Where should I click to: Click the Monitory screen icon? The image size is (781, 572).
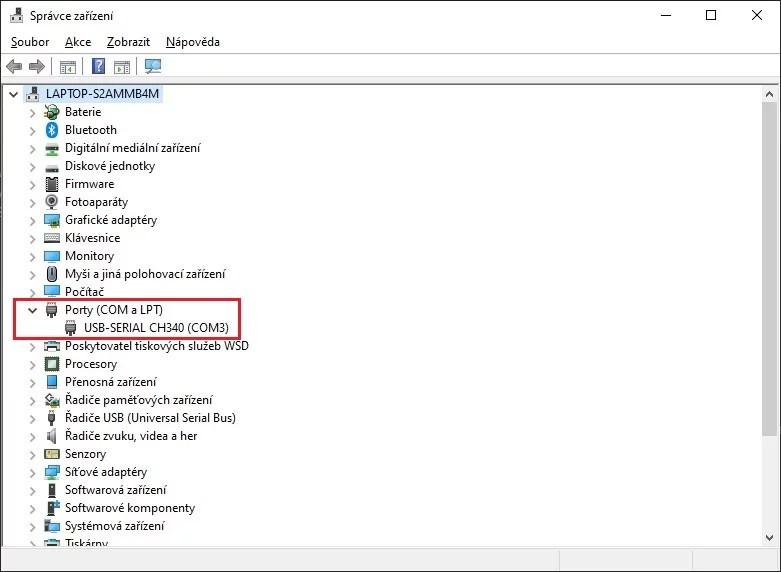[x=52, y=256]
